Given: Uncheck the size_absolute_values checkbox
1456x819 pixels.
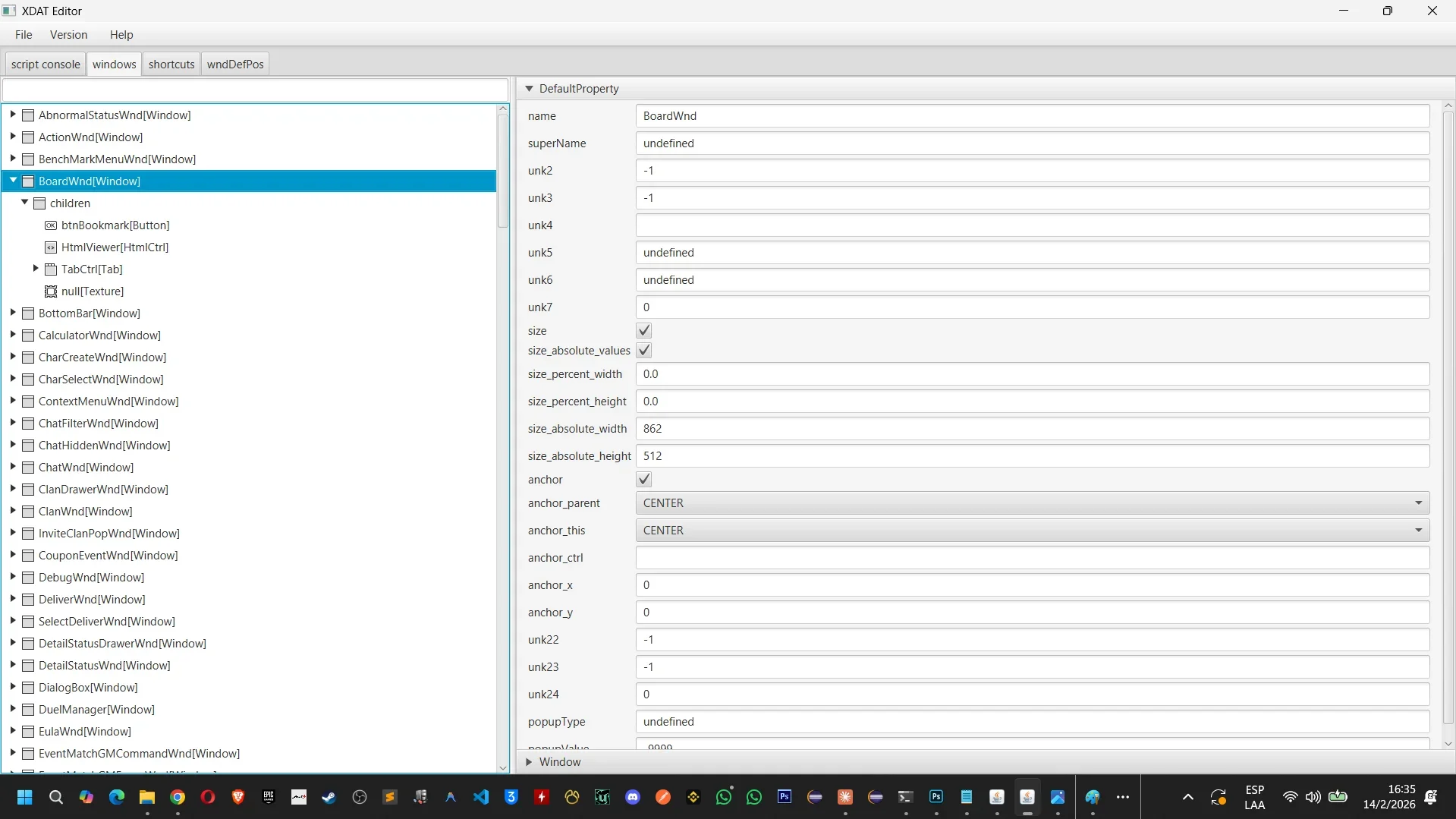Looking at the screenshot, I should (x=644, y=351).
